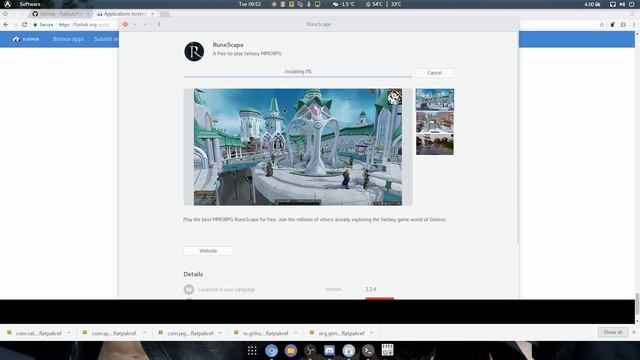640x360 pixels.
Task: Switch to the GitHub browser tab
Action: [x=60, y=14]
